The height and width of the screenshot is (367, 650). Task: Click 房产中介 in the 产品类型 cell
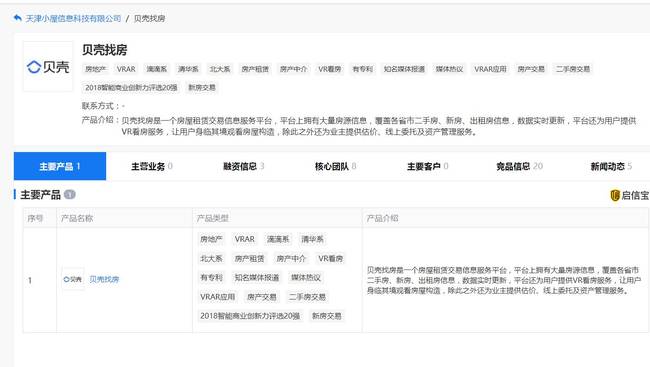(291, 258)
